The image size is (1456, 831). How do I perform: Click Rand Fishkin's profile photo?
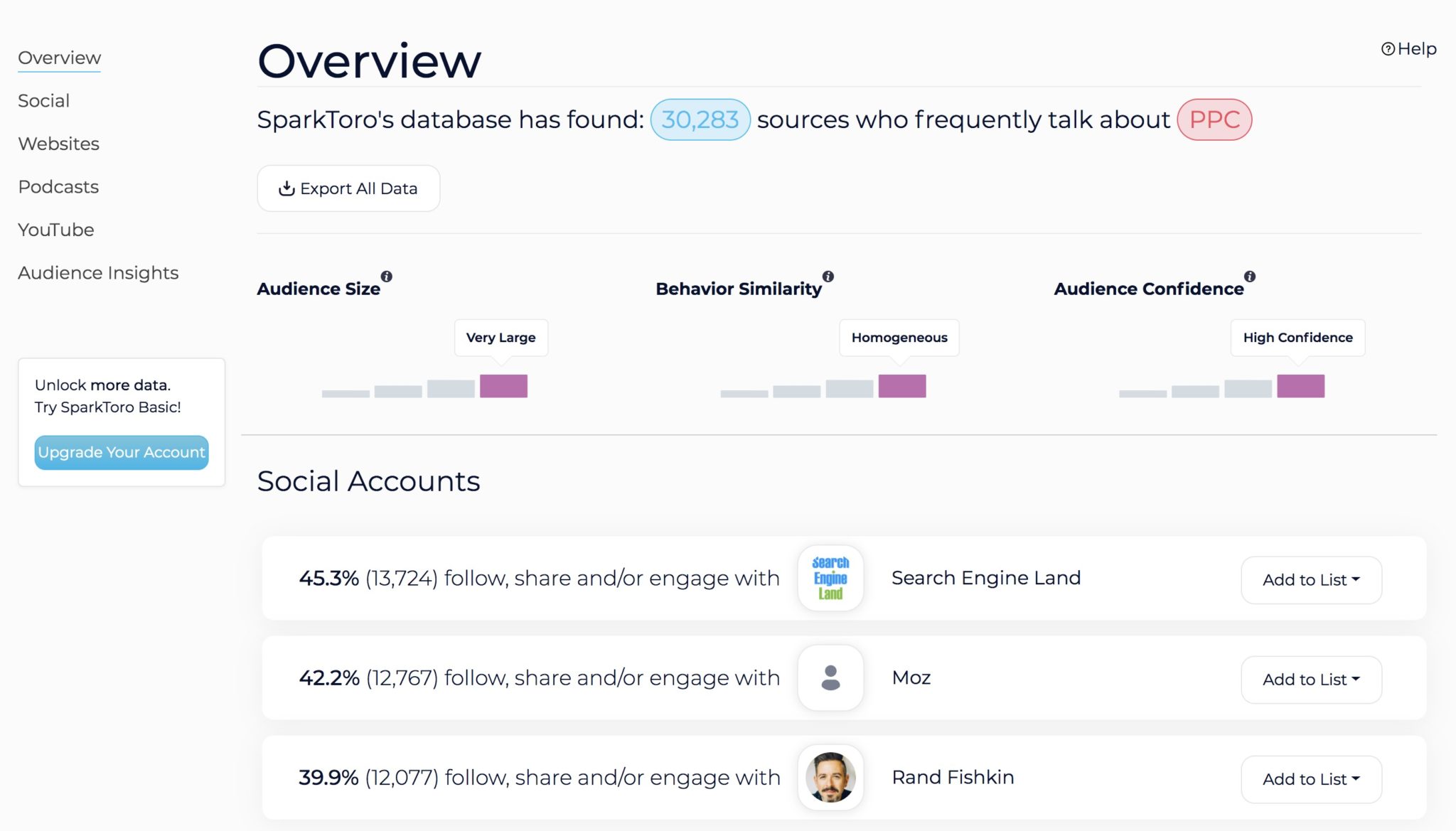[x=830, y=777]
